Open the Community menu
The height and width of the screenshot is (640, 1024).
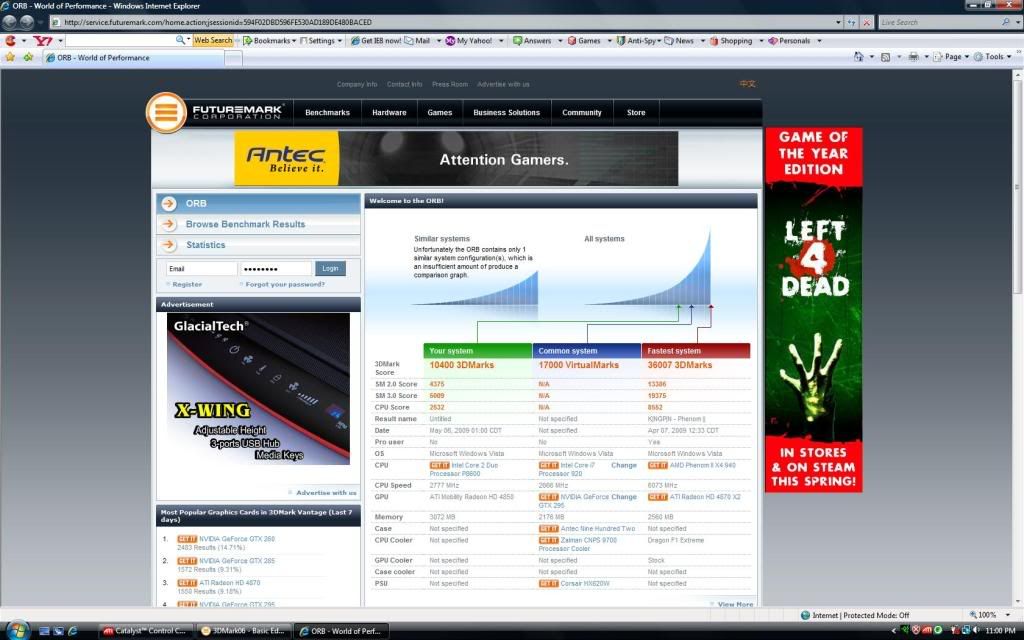(582, 112)
